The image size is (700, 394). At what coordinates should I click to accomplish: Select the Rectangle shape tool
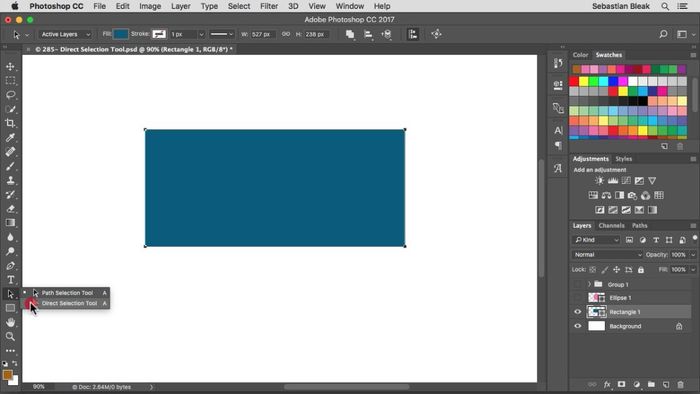pyautogui.click(x=10, y=308)
